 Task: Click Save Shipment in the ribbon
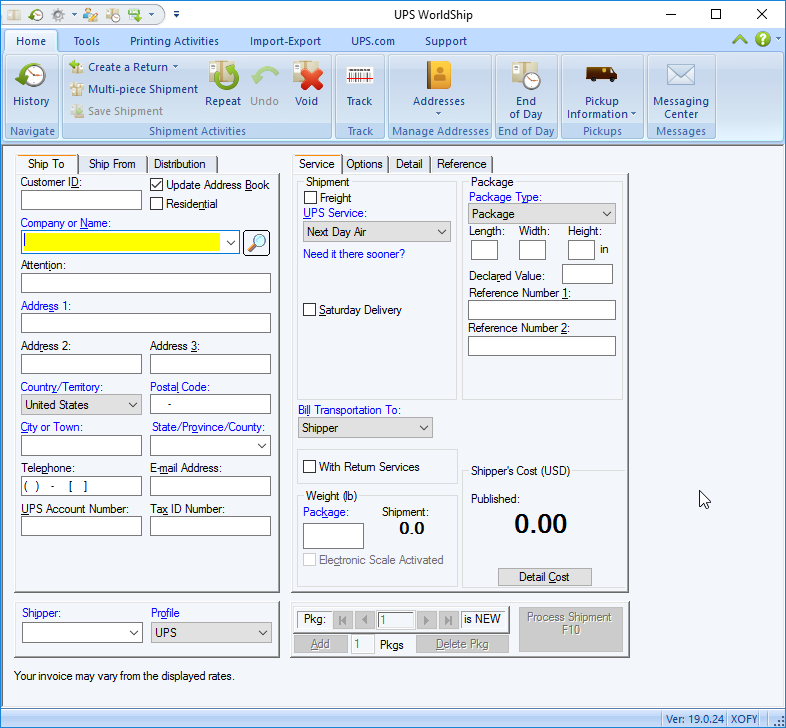coord(116,111)
